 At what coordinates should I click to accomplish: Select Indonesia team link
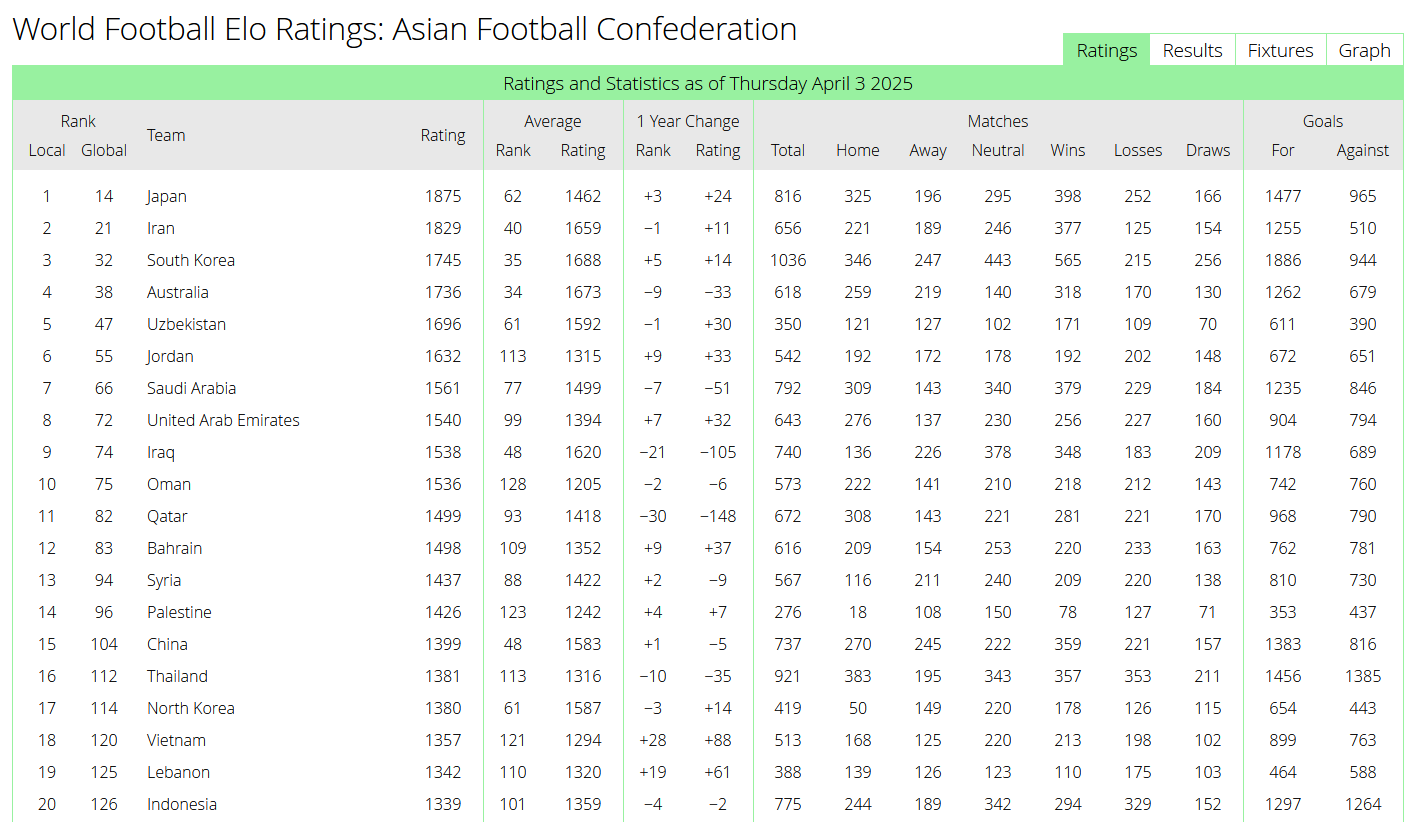pyautogui.click(x=181, y=804)
